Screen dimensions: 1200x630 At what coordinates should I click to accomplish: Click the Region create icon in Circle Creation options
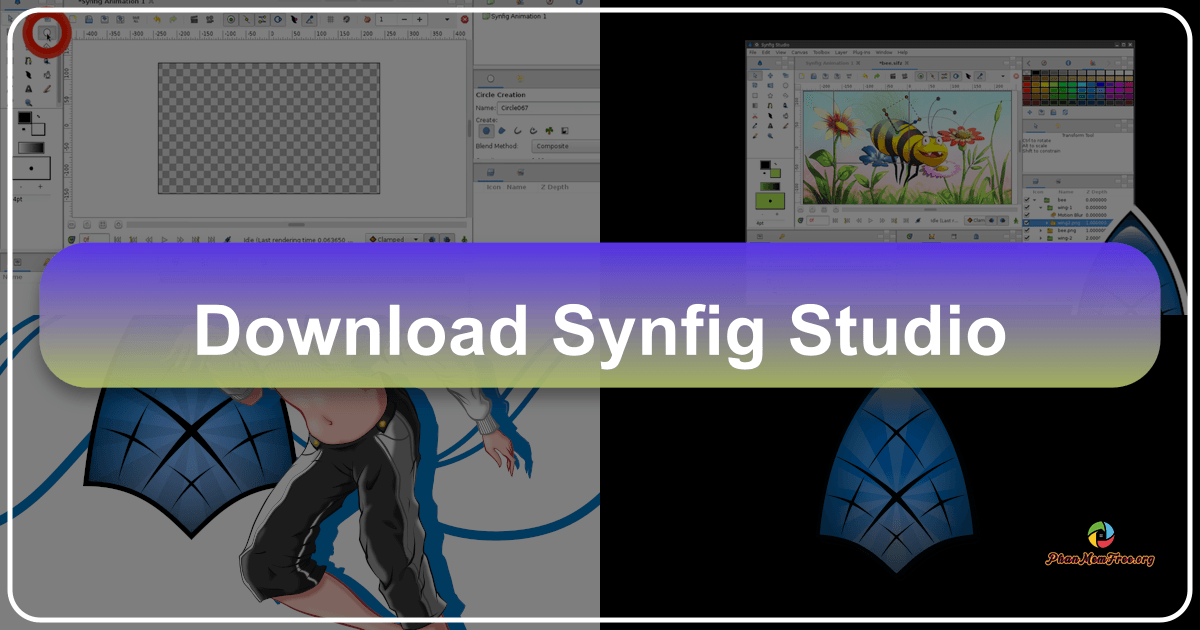[502, 130]
